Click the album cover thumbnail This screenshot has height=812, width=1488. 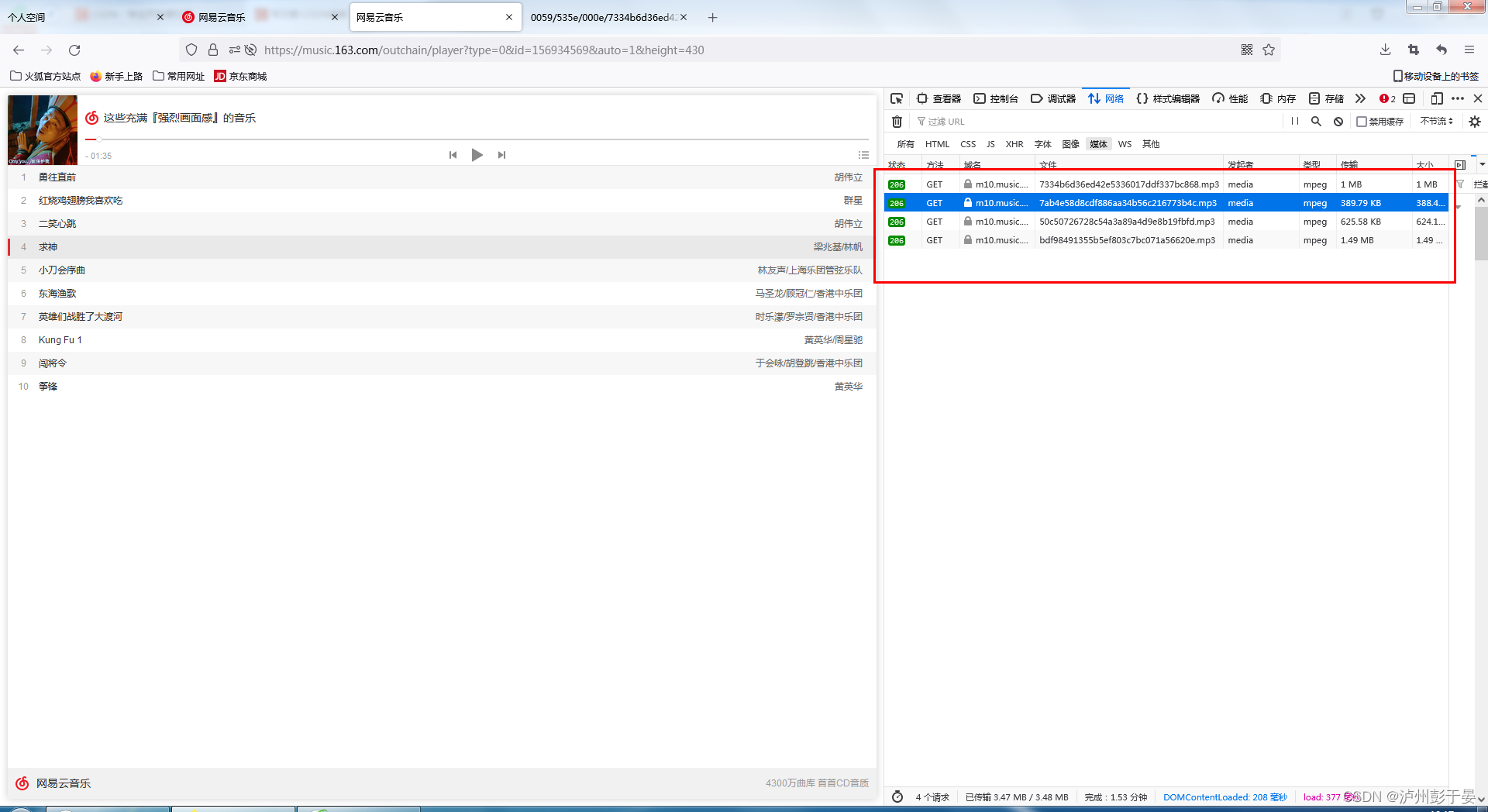43,130
